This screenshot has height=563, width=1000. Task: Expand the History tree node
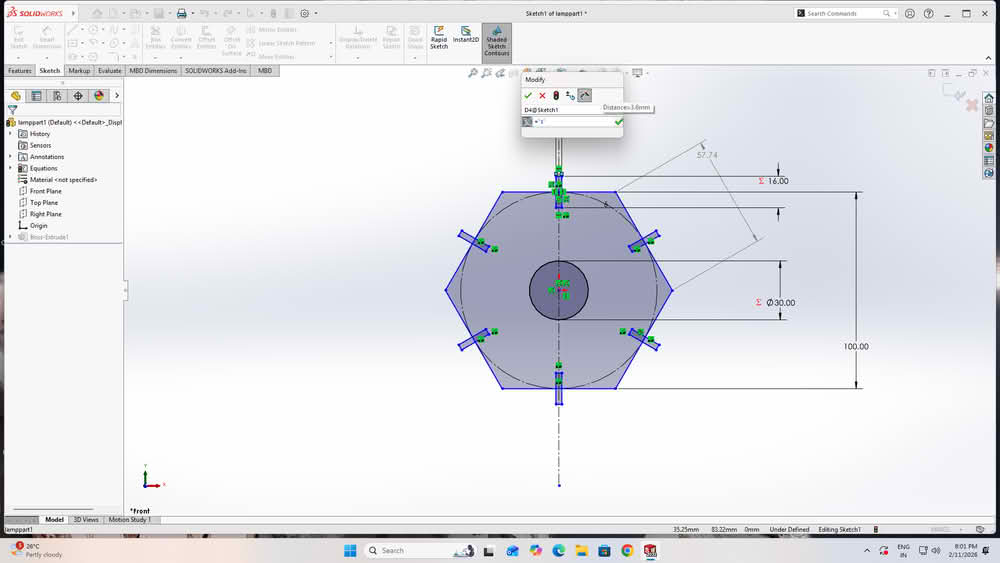10,134
